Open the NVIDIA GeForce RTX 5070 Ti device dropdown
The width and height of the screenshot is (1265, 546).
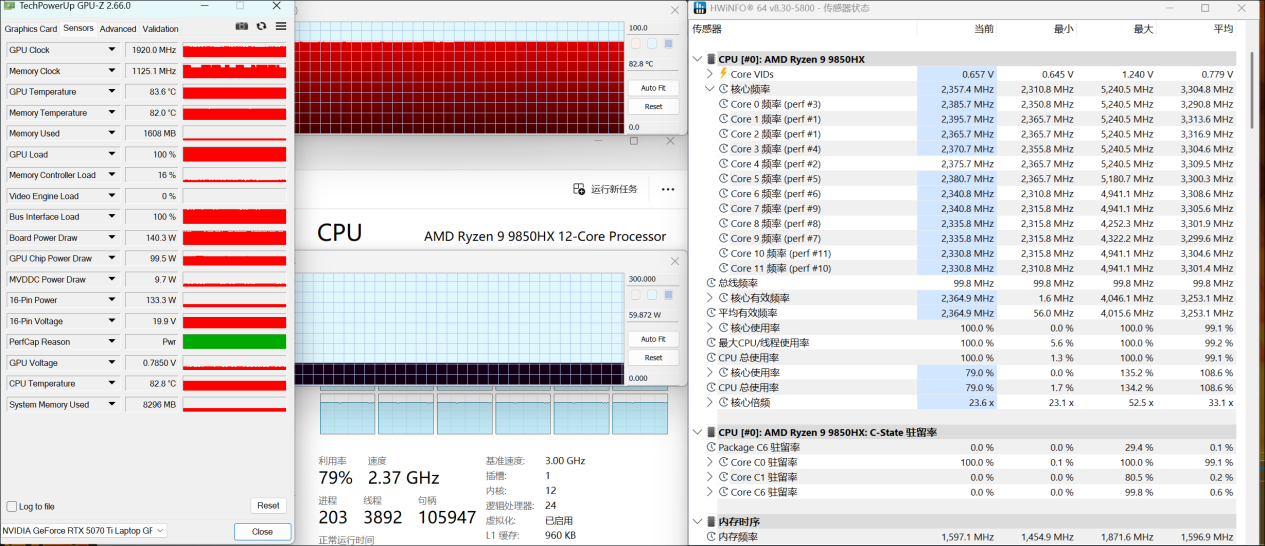(161, 531)
